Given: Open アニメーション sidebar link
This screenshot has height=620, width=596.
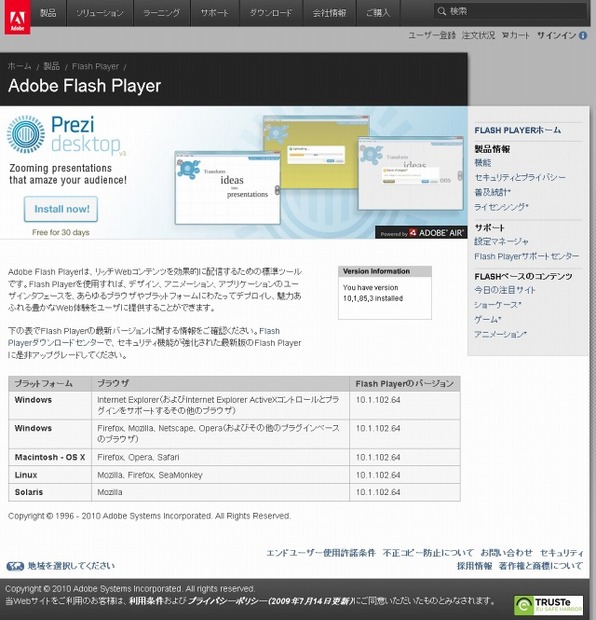Looking at the screenshot, I should [500, 335].
